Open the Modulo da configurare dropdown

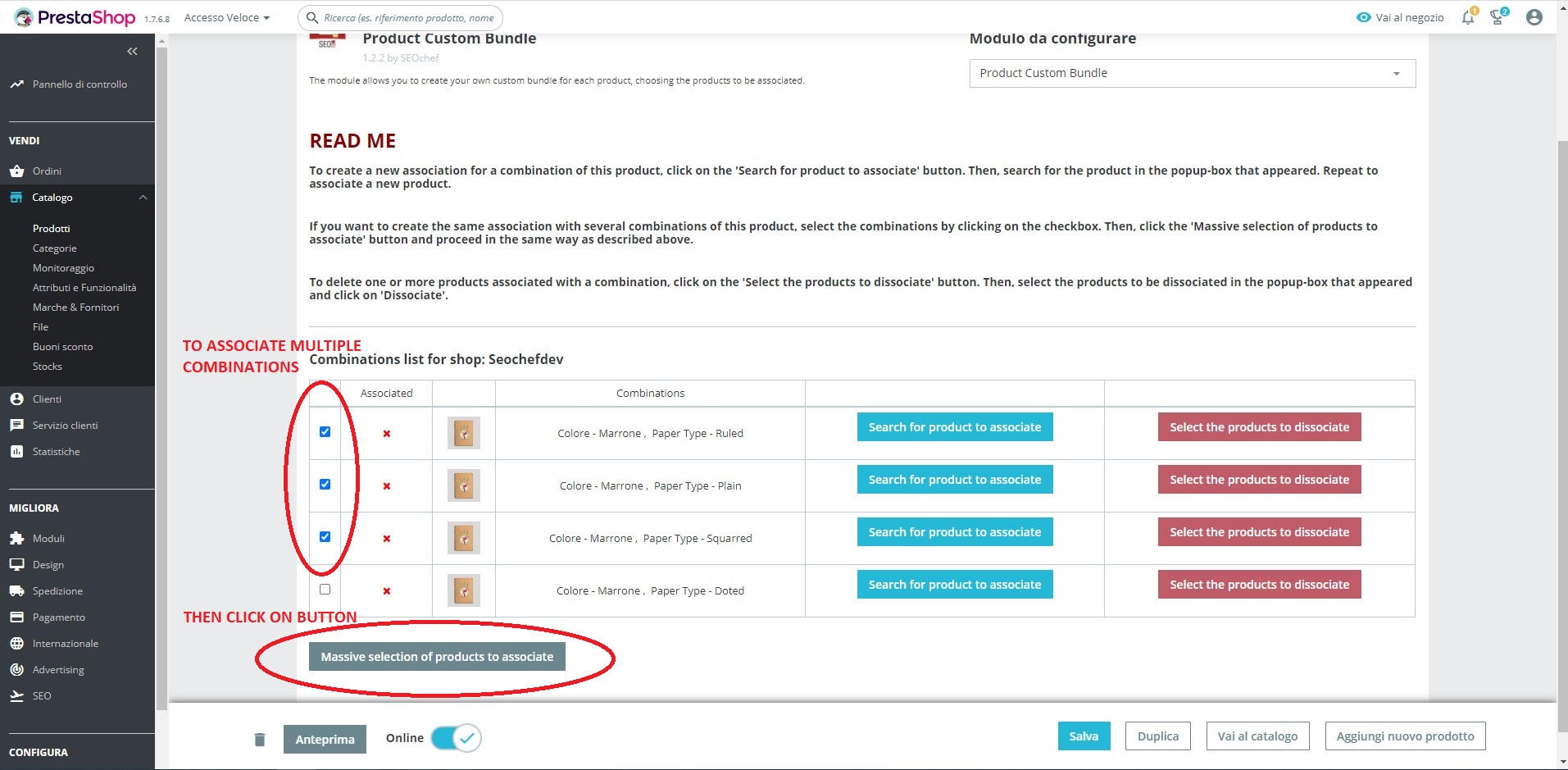(x=1192, y=73)
